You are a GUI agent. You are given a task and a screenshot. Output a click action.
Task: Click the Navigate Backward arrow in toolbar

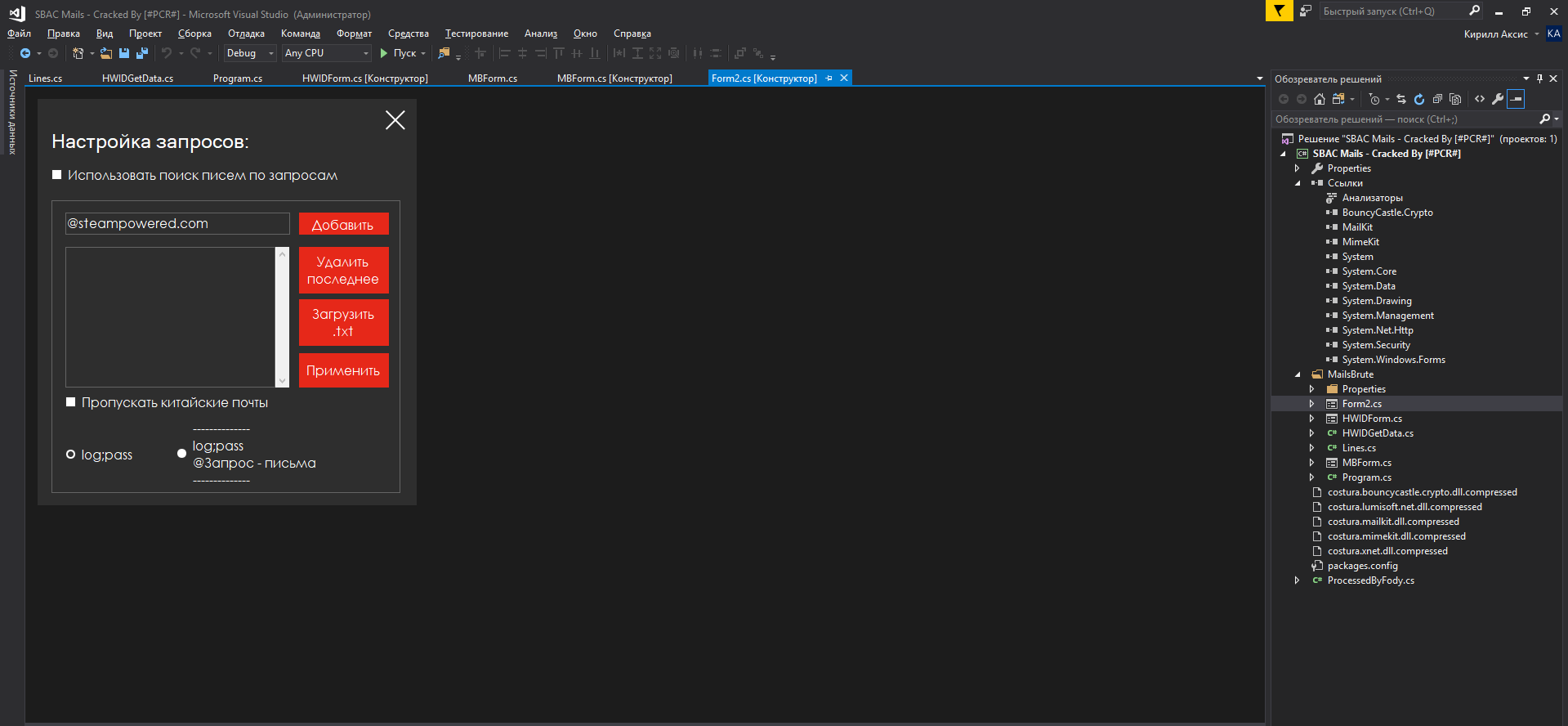click(25, 53)
